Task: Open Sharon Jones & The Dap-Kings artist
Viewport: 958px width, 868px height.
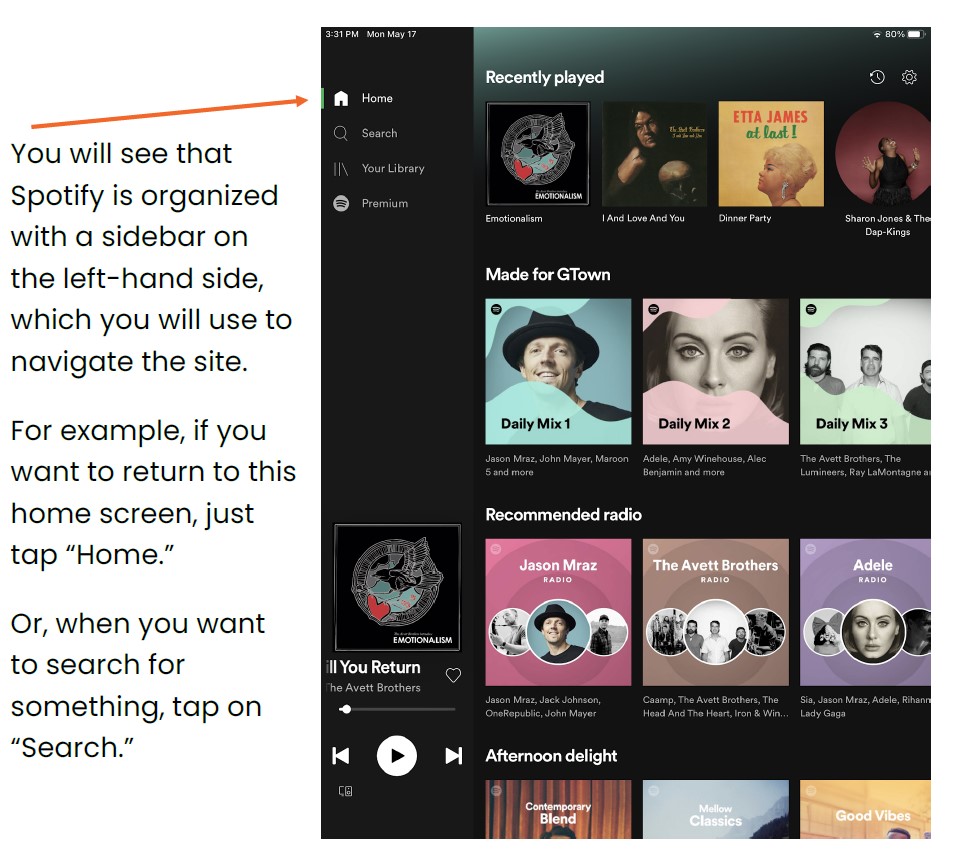Action: 883,154
